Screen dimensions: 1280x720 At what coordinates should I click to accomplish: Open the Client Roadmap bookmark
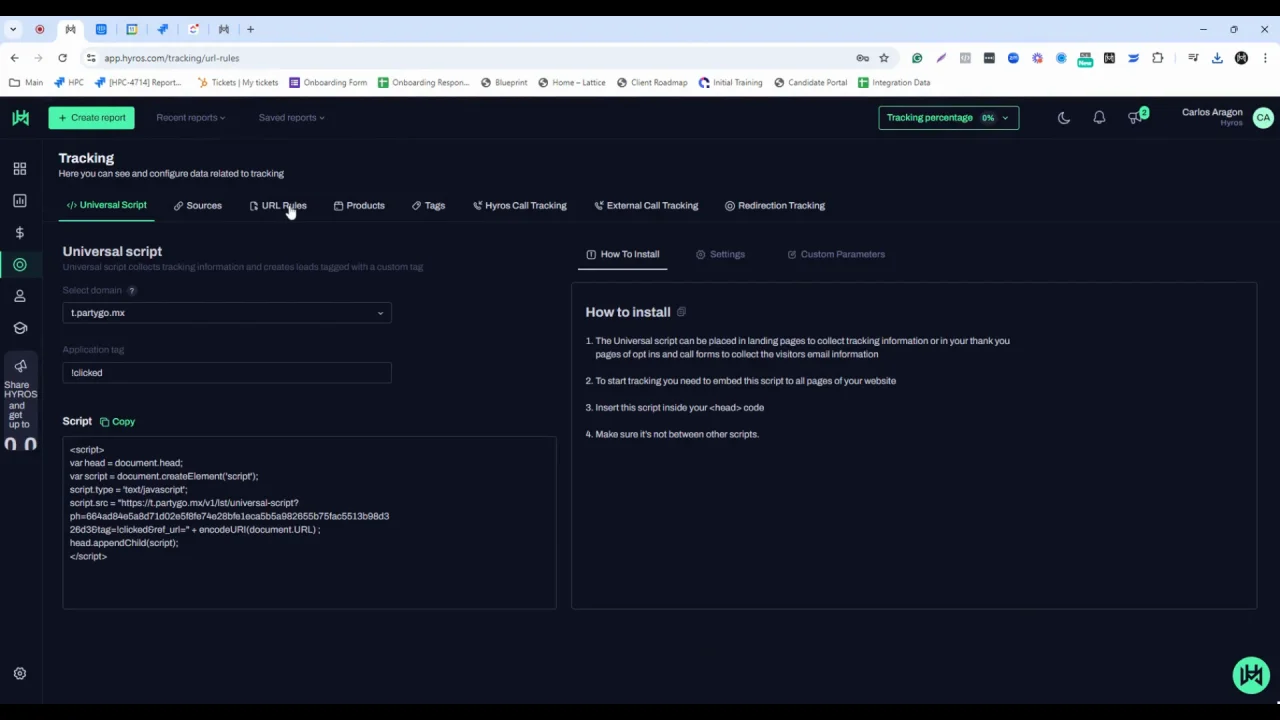tap(652, 83)
